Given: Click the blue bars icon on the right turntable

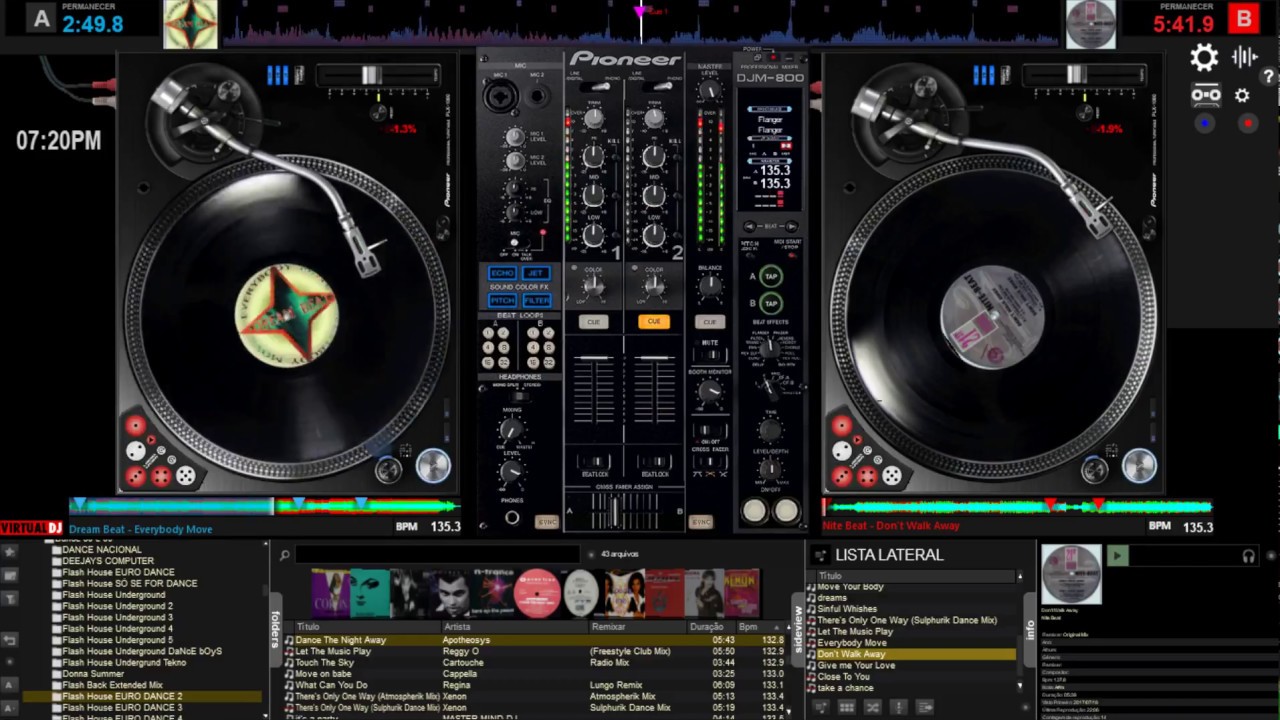Looking at the screenshot, I should [983, 75].
